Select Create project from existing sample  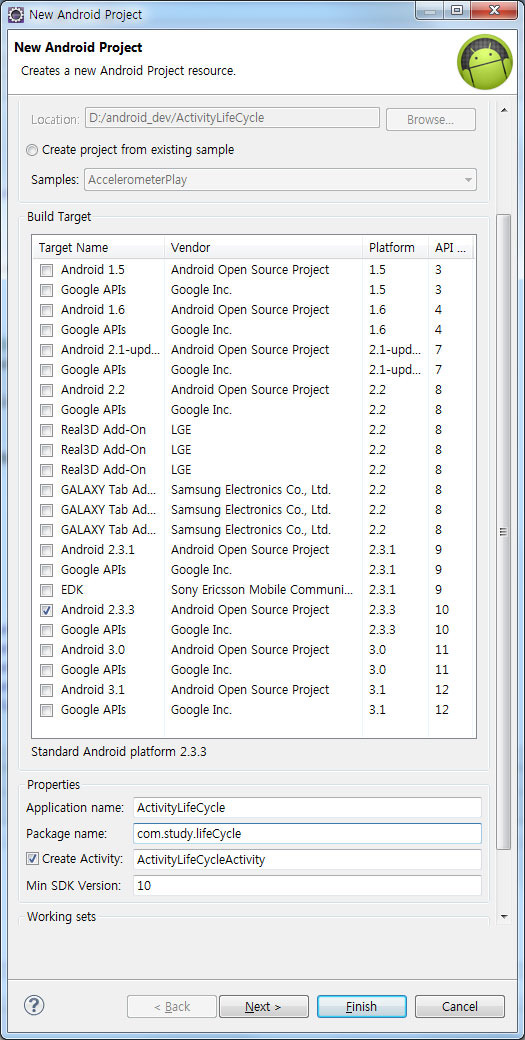32,151
